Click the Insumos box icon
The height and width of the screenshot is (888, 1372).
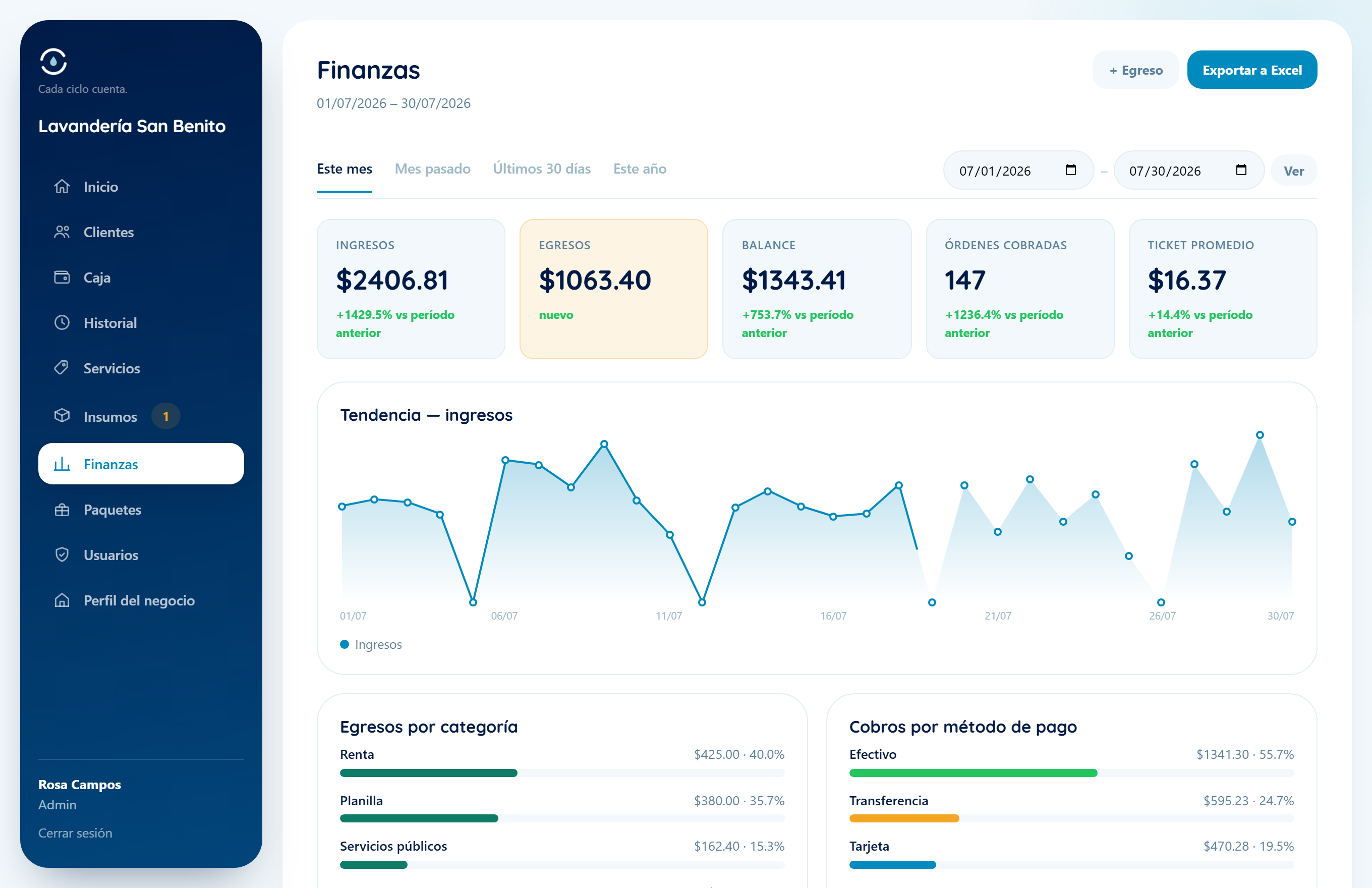pyautogui.click(x=62, y=416)
